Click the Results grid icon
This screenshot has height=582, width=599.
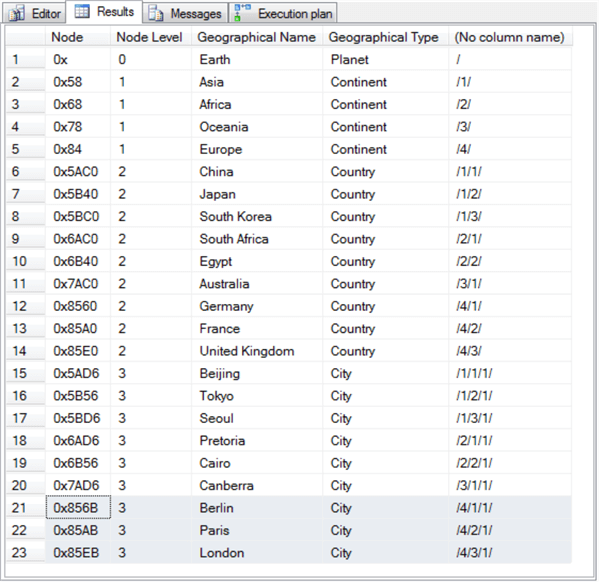pyautogui.click(x=82, y=12)
